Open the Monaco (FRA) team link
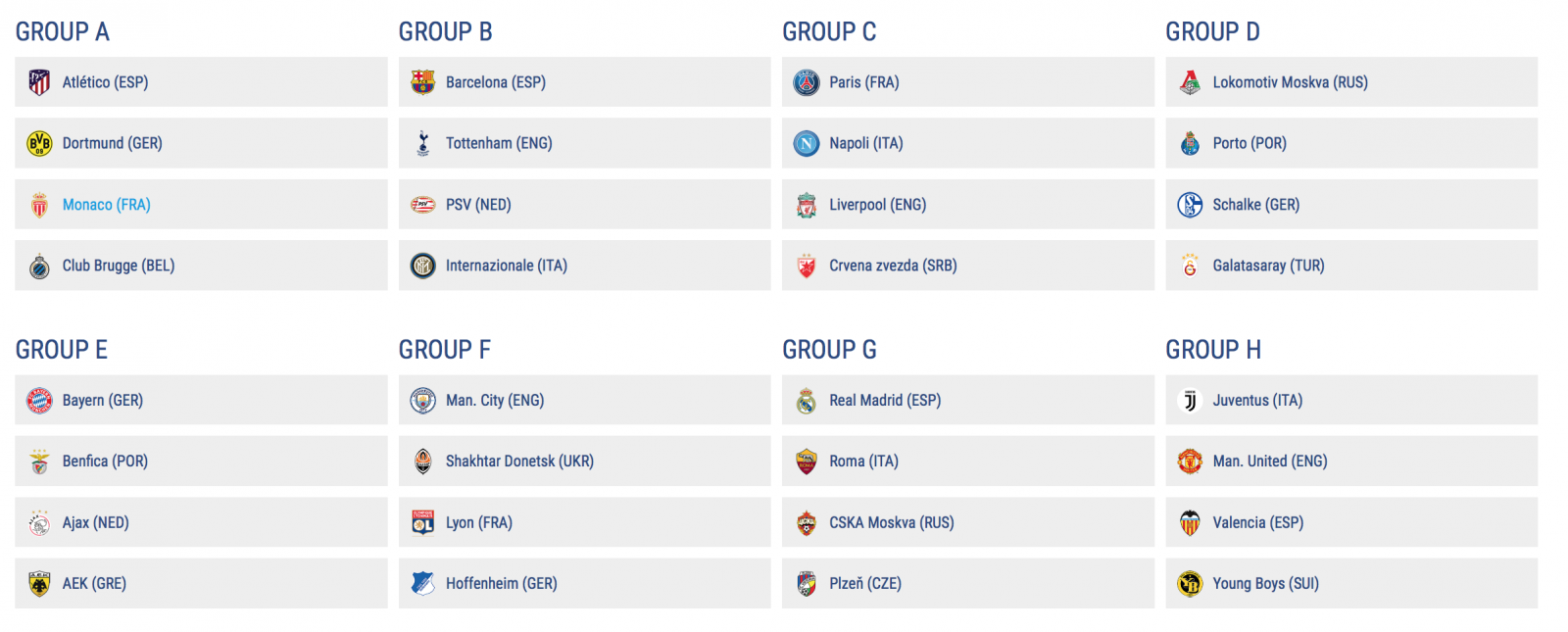 pyautogui.click(x=106, y=205)
